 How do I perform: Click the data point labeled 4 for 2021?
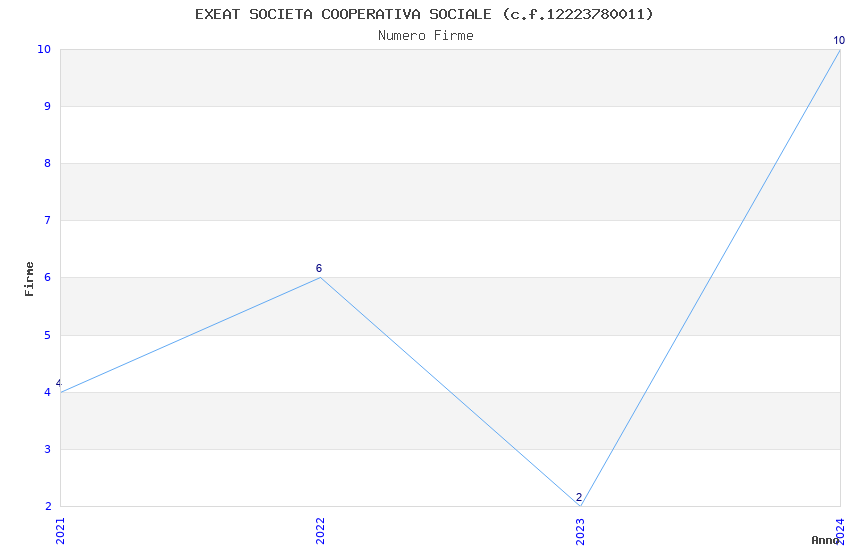coord(61,391)
